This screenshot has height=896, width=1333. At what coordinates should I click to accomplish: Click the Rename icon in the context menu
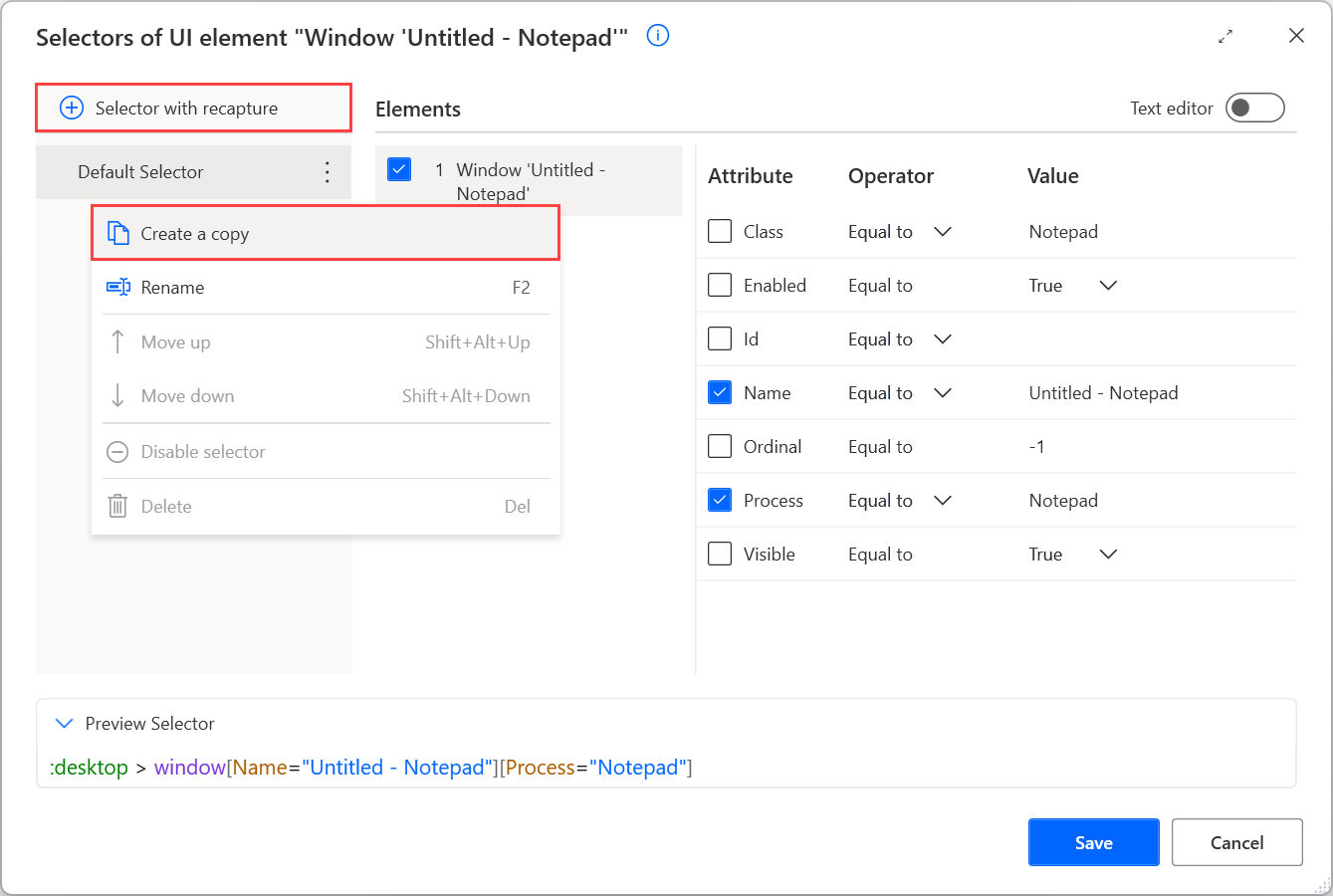click(118, 288)
